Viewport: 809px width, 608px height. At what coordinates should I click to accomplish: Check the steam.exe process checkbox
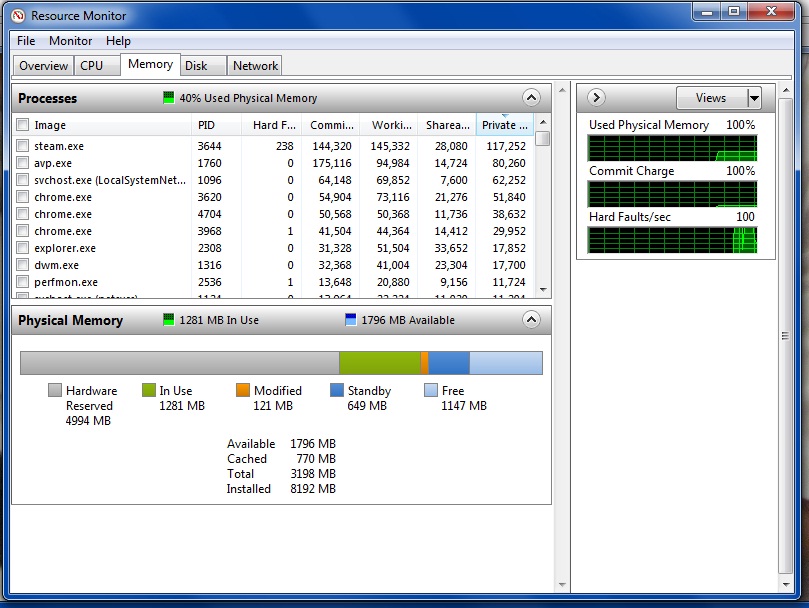click(22, 146)
